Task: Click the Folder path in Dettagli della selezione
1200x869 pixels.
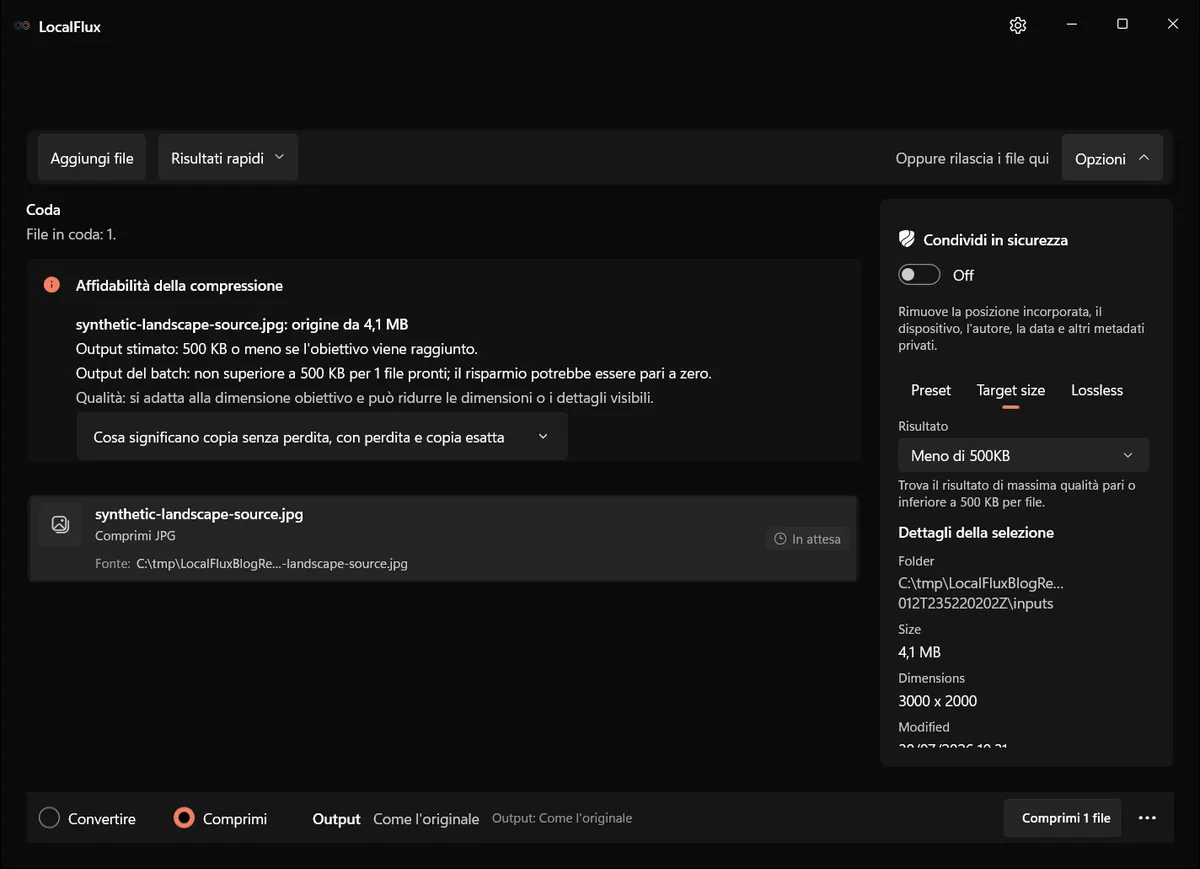Action: (981, 593)
